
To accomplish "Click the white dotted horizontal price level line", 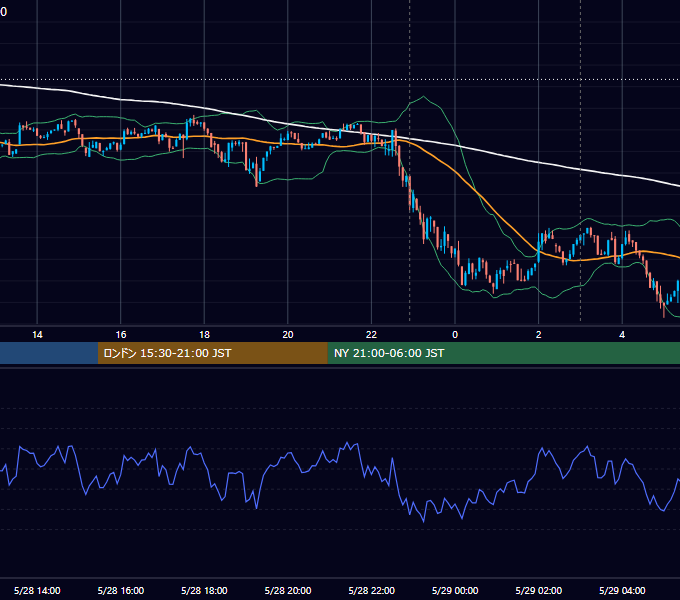I will point(340,80).
